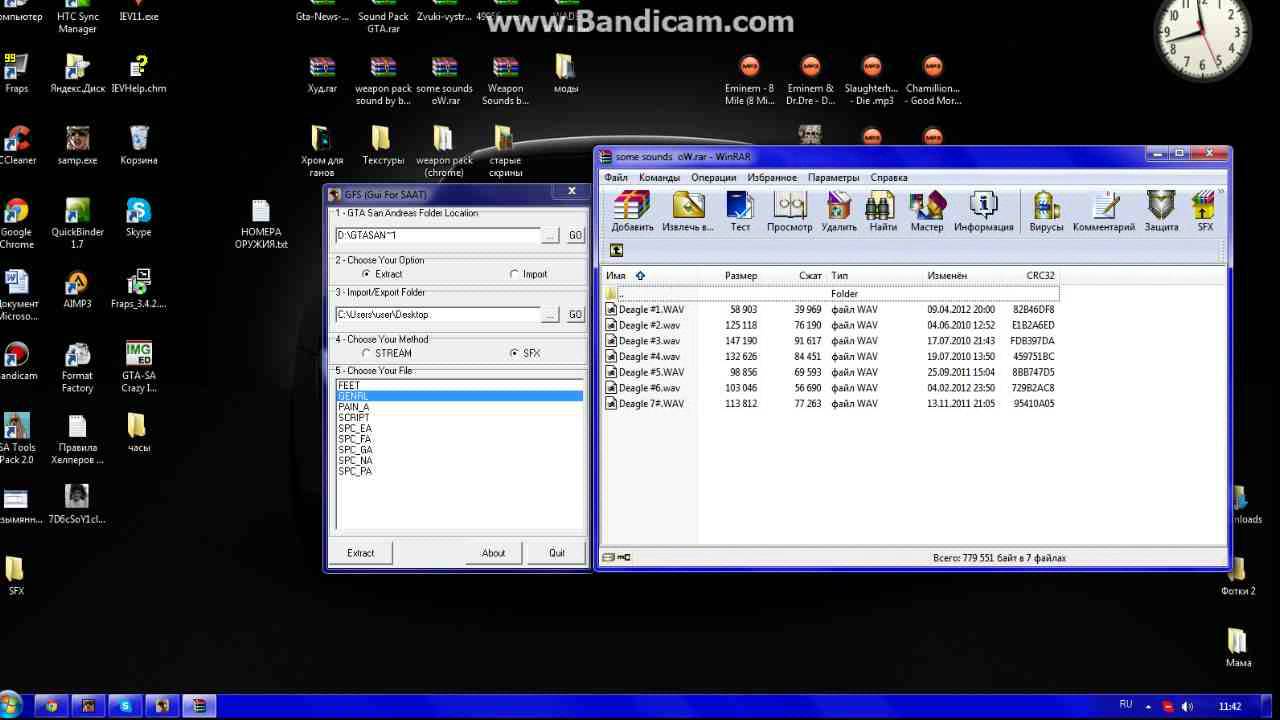The height and width of the screenshot is (720, 1280).
Task: Click the up-one-level arrow in WinRAR
Action: coord(616,250)
